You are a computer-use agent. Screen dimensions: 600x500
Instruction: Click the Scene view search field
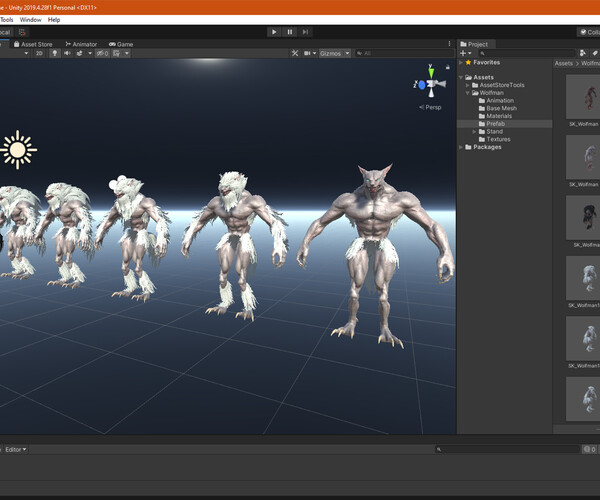[x=404, y=54]
